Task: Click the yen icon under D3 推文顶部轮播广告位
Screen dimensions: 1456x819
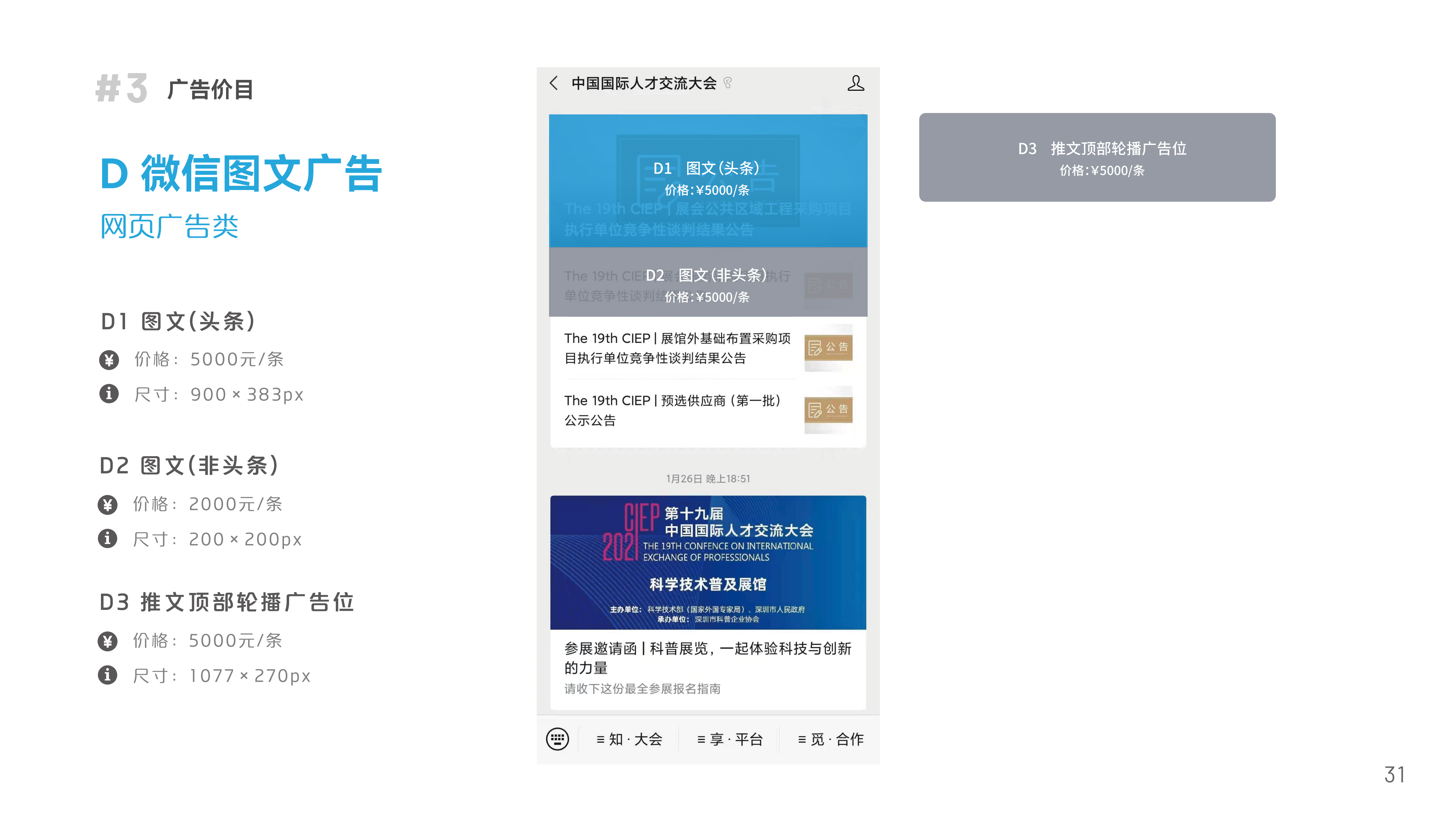Action: [x=107, y=641]
